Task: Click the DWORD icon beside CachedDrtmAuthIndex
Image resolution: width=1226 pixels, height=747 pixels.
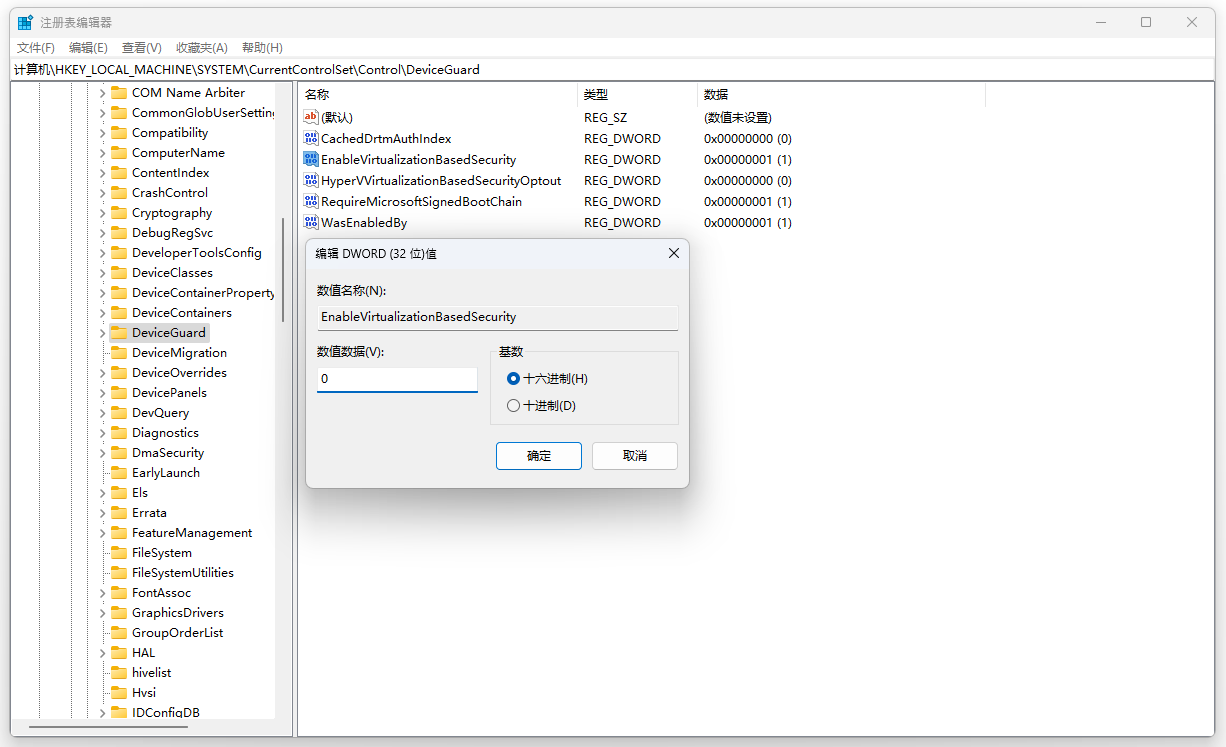Action: tap(310, 139)
